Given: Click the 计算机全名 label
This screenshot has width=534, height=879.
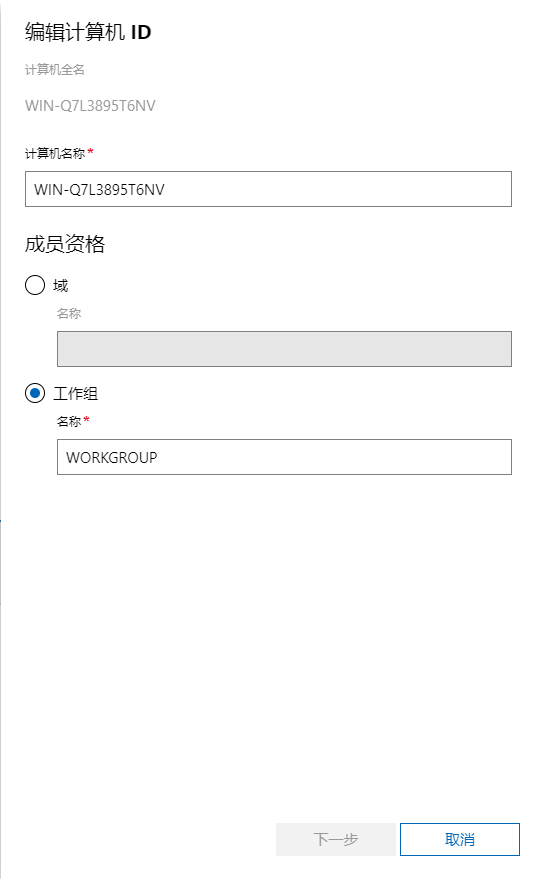Looking at the screenshot, I should click(x=55, y=70).
